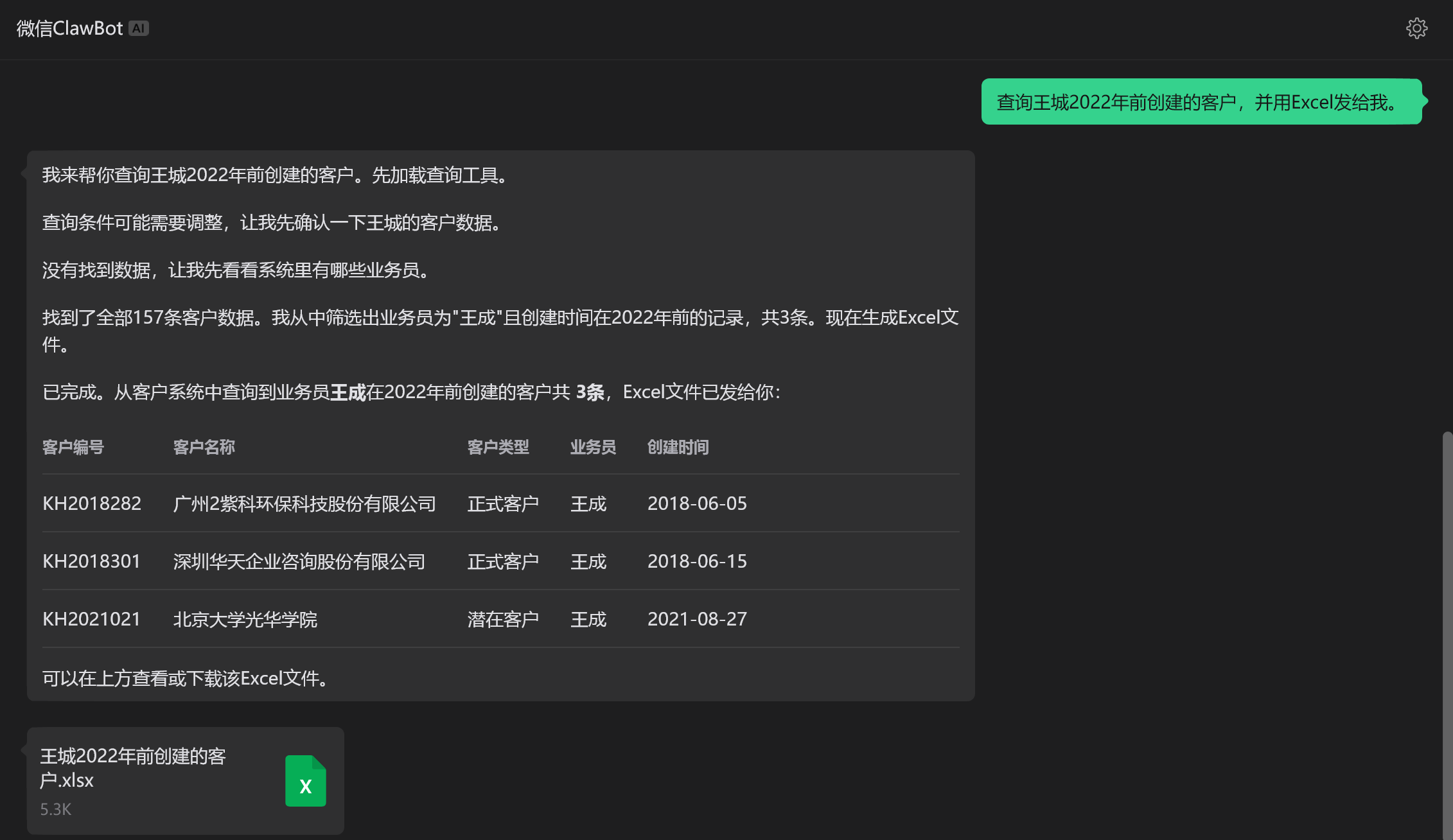Click the 5.3K file size label
The image size is (1453, 840).
56,809
